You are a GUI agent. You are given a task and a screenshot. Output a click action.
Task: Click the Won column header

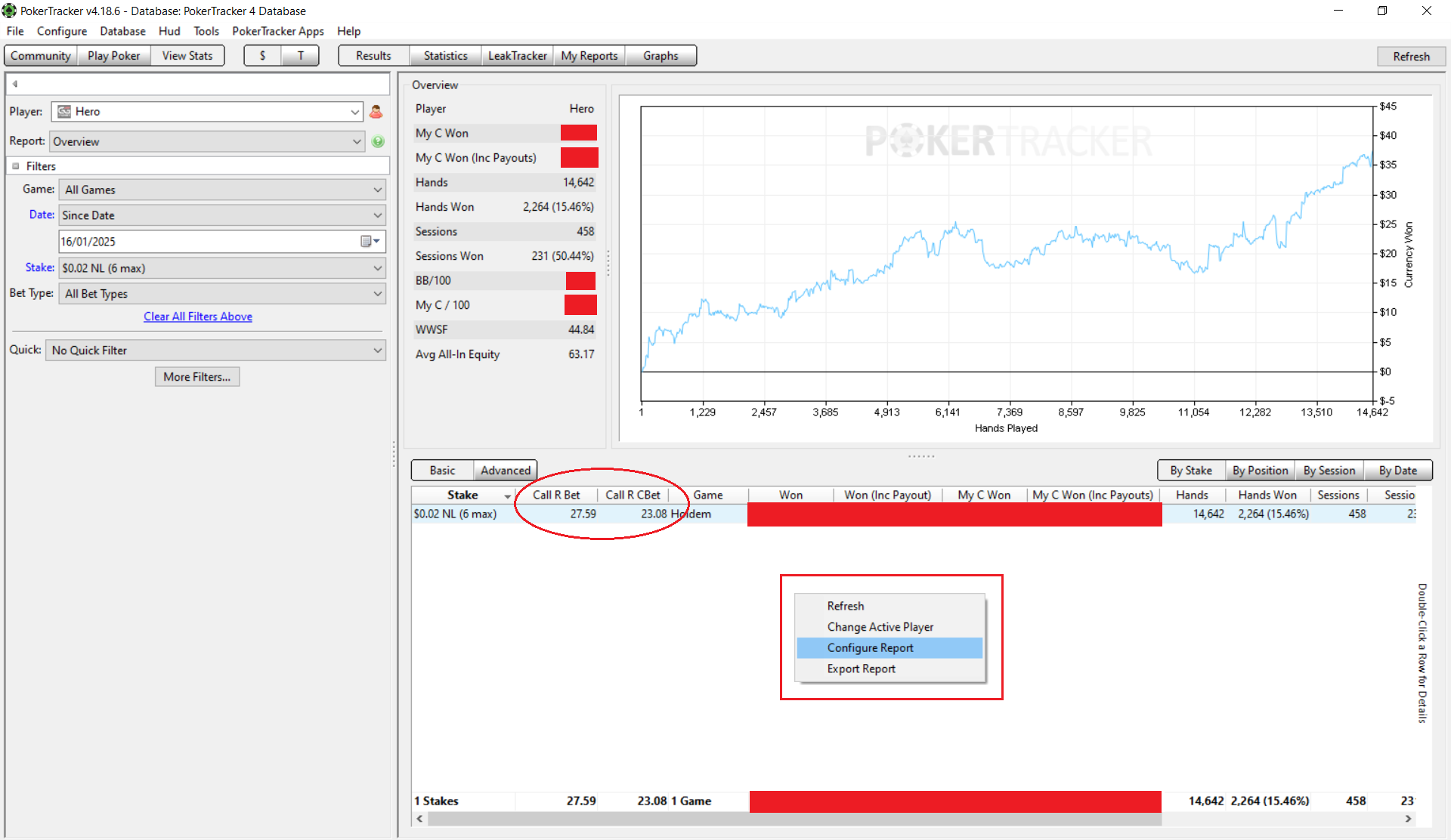790,496
